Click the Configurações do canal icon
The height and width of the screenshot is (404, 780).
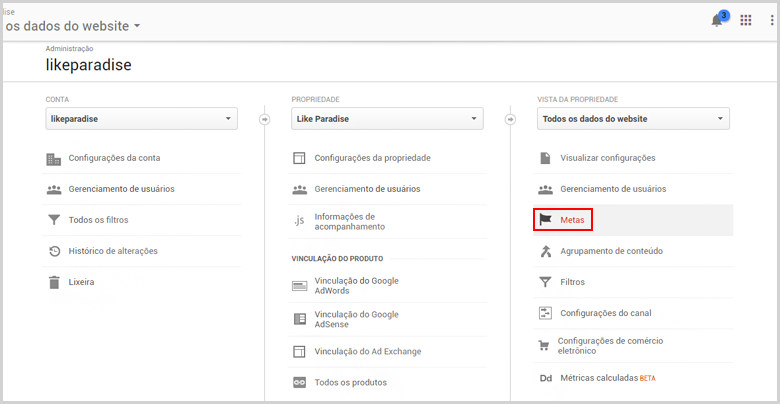(546, 313)
